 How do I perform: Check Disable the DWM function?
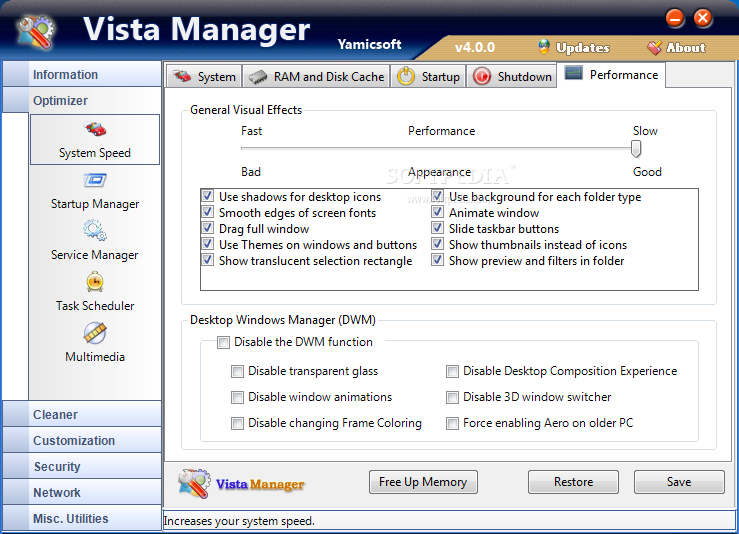tap(223, 342)
